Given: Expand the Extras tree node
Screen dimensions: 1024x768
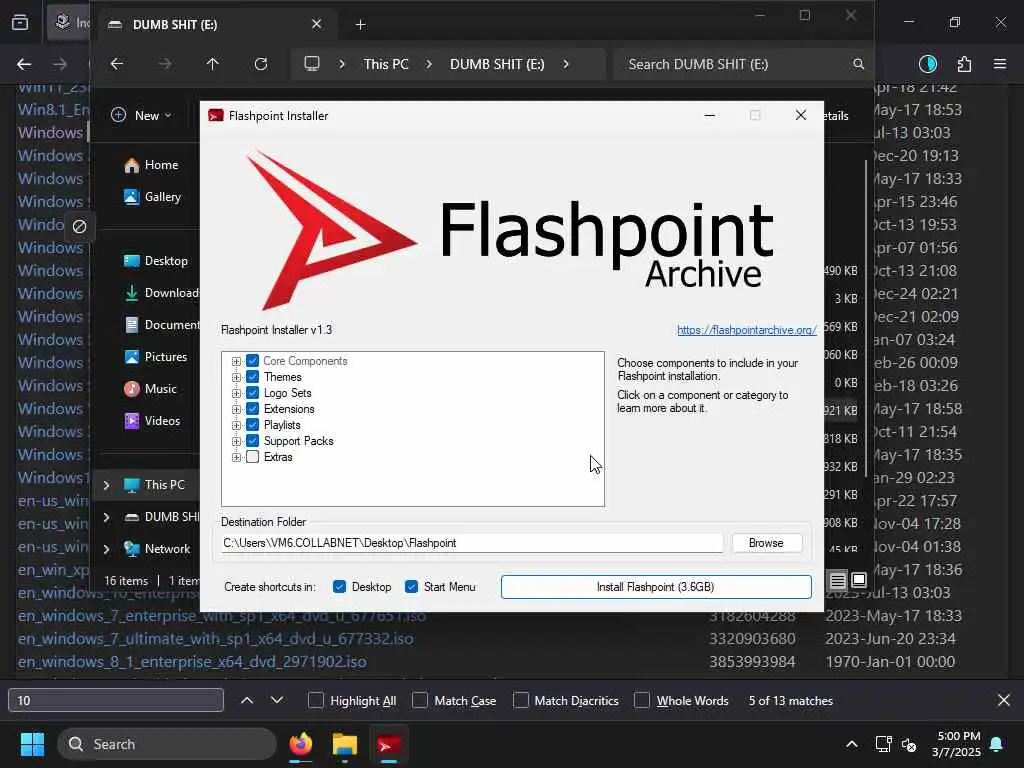Looking at the screenshot, I should tap(236, 457).
